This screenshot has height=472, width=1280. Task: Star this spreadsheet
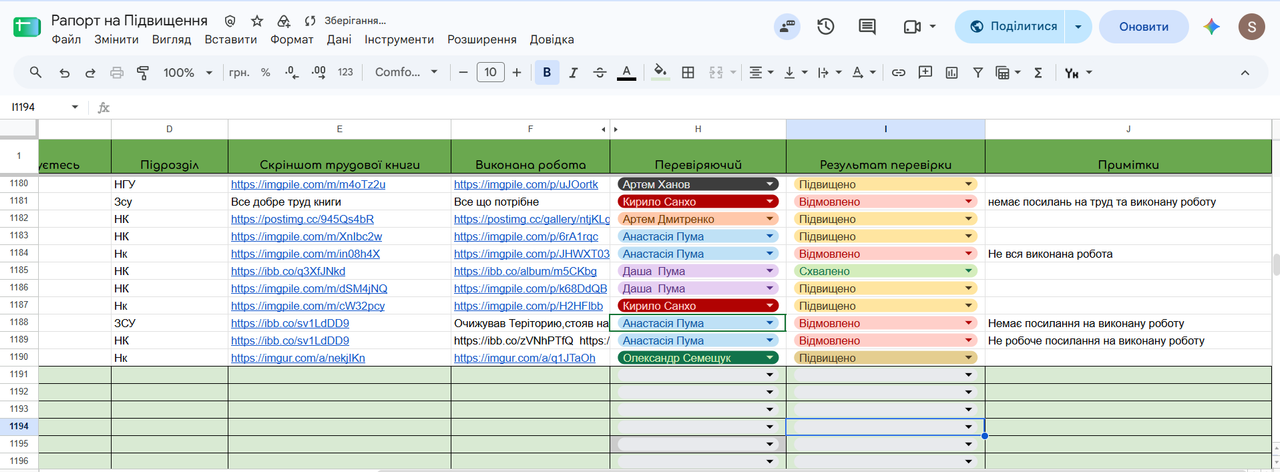[x=257, y=20]
